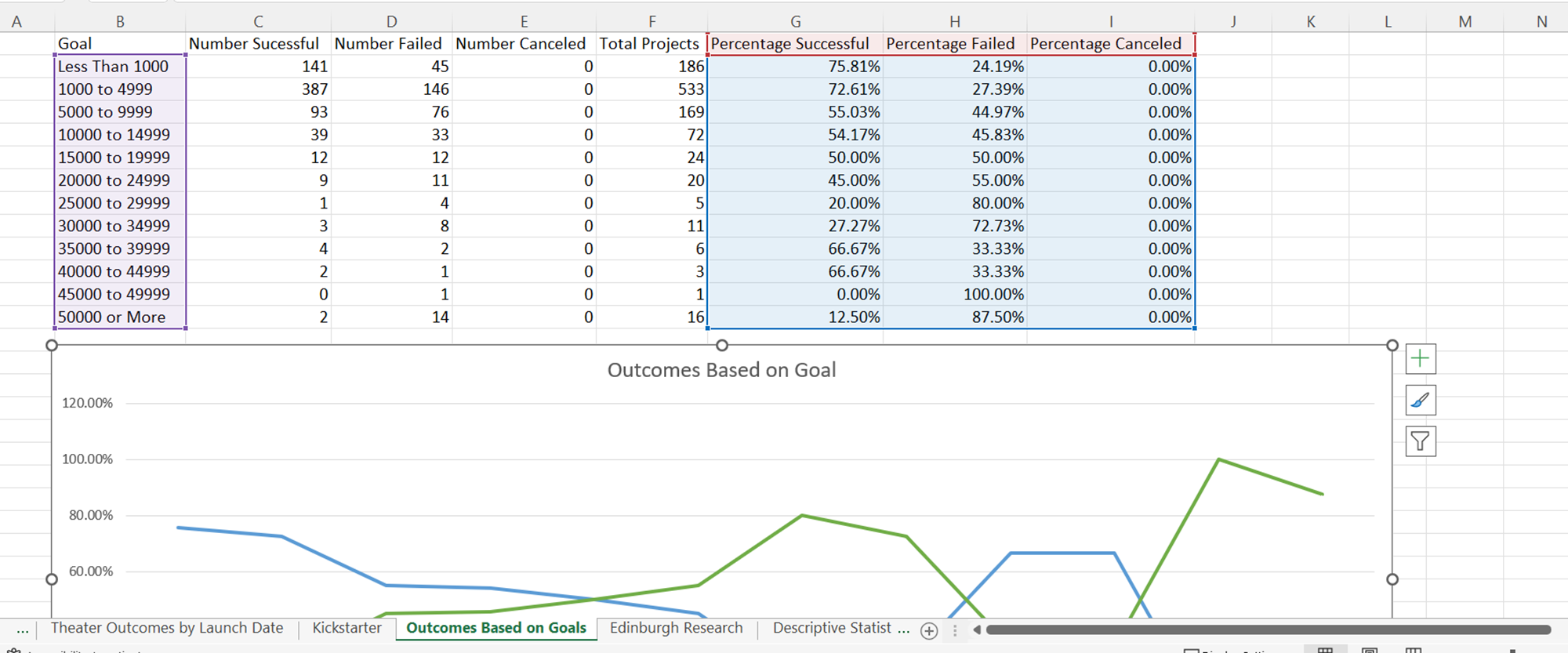Select column G header

click(795, 22)
